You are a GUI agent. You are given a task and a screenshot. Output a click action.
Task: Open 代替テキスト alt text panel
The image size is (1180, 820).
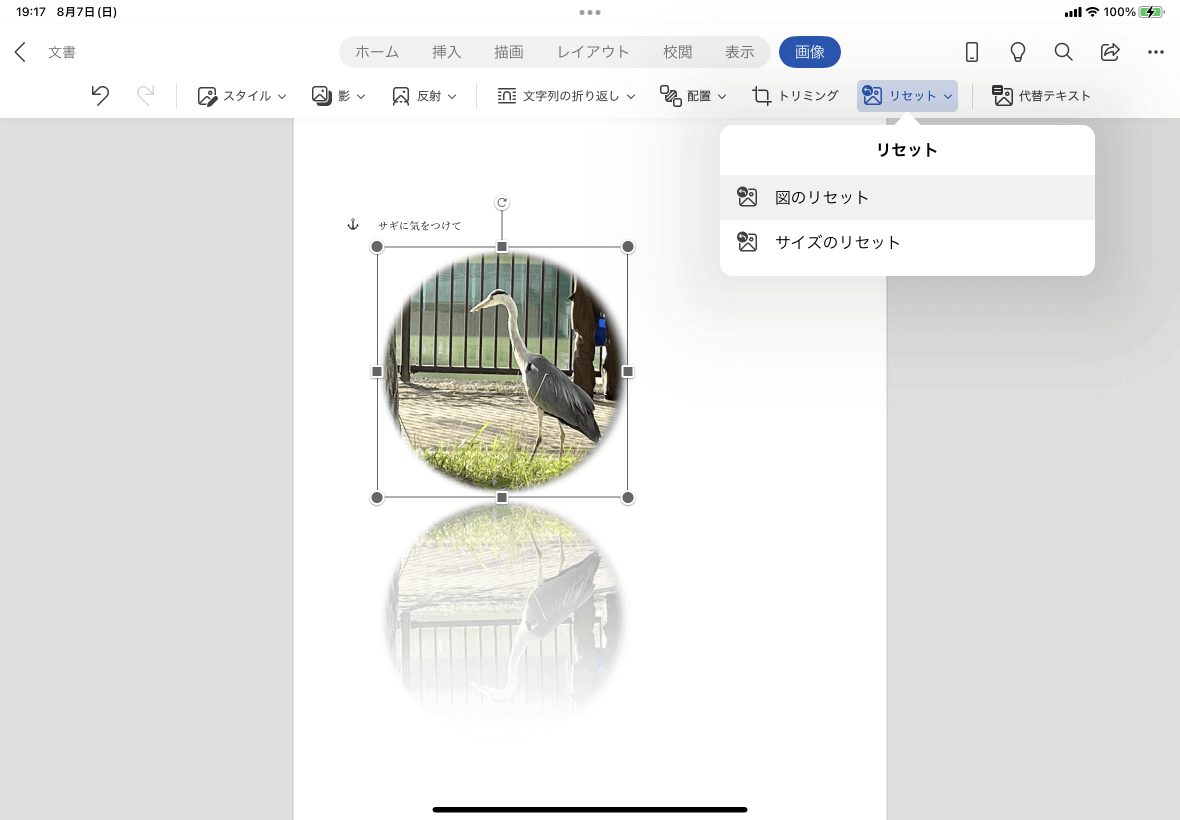(1042, 96)
